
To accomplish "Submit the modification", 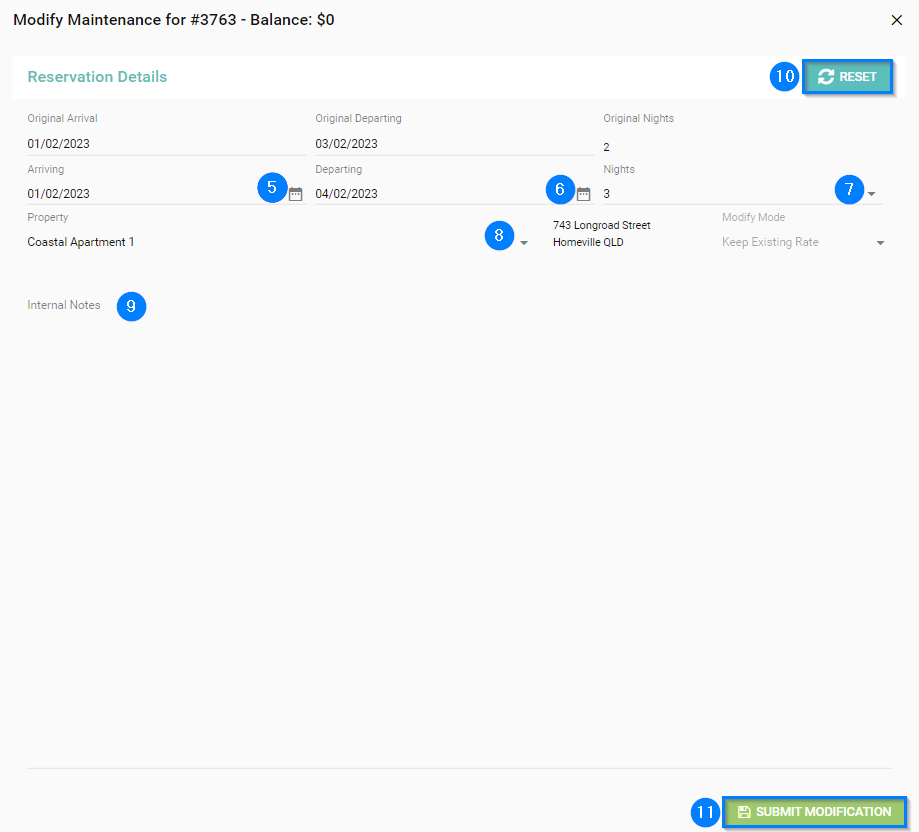I will coord(813,812).
